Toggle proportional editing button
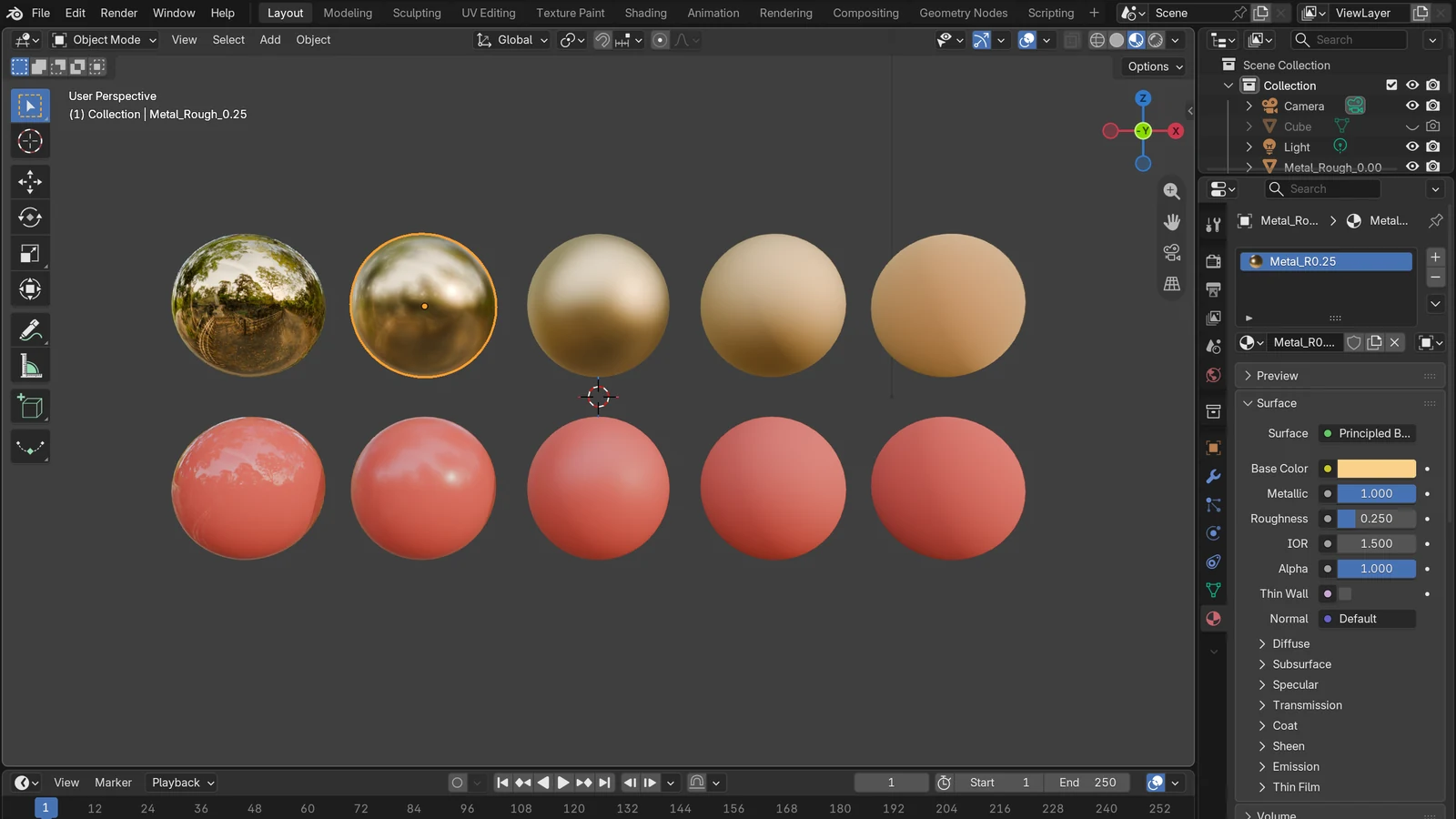The width and height of the screenshot is (1456, 819). pyautogui.click(x=661, y=40)
